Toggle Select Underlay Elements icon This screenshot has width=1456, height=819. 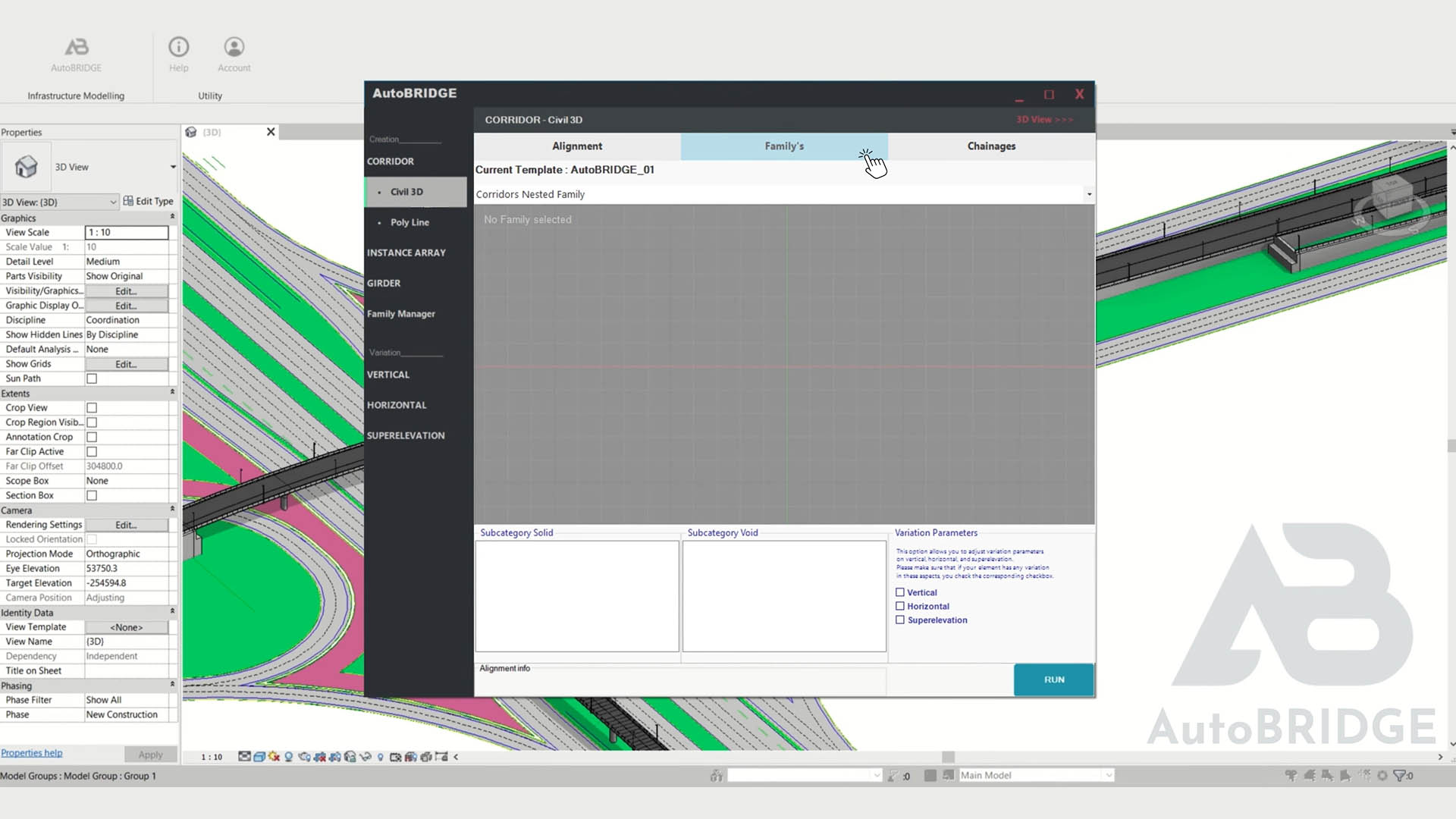[1309, 776]
